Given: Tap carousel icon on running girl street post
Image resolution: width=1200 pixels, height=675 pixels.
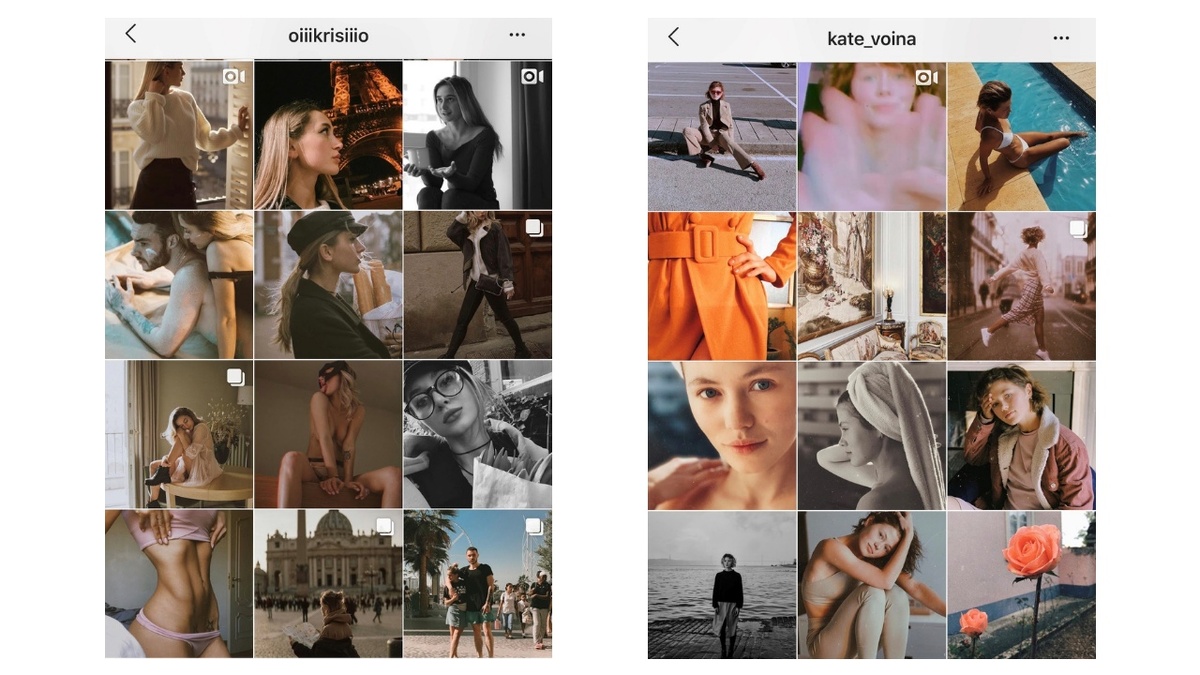Looking at the screenshot, I should click(1078, 229).
